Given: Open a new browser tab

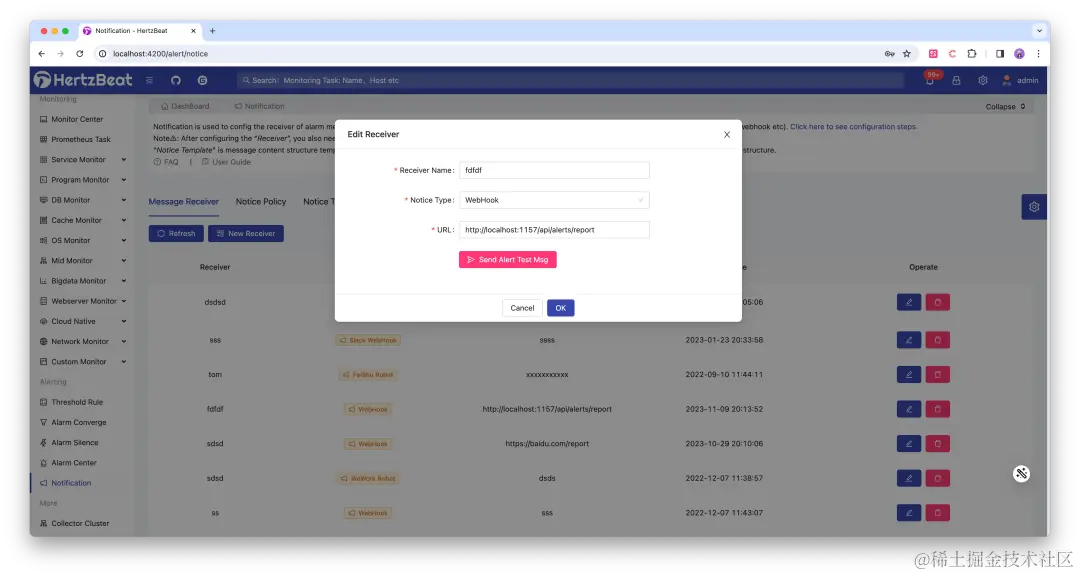Looking at the screenshot, I should pos(212,31).
